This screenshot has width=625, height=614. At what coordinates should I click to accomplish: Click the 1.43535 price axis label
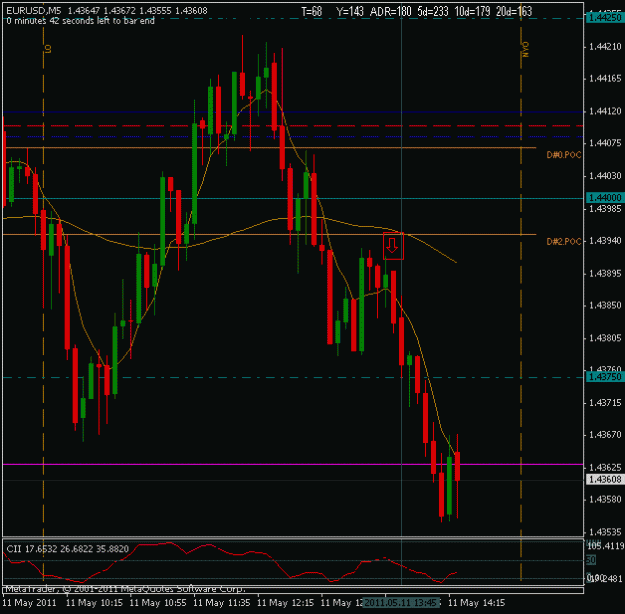click(x=605, y=532)
